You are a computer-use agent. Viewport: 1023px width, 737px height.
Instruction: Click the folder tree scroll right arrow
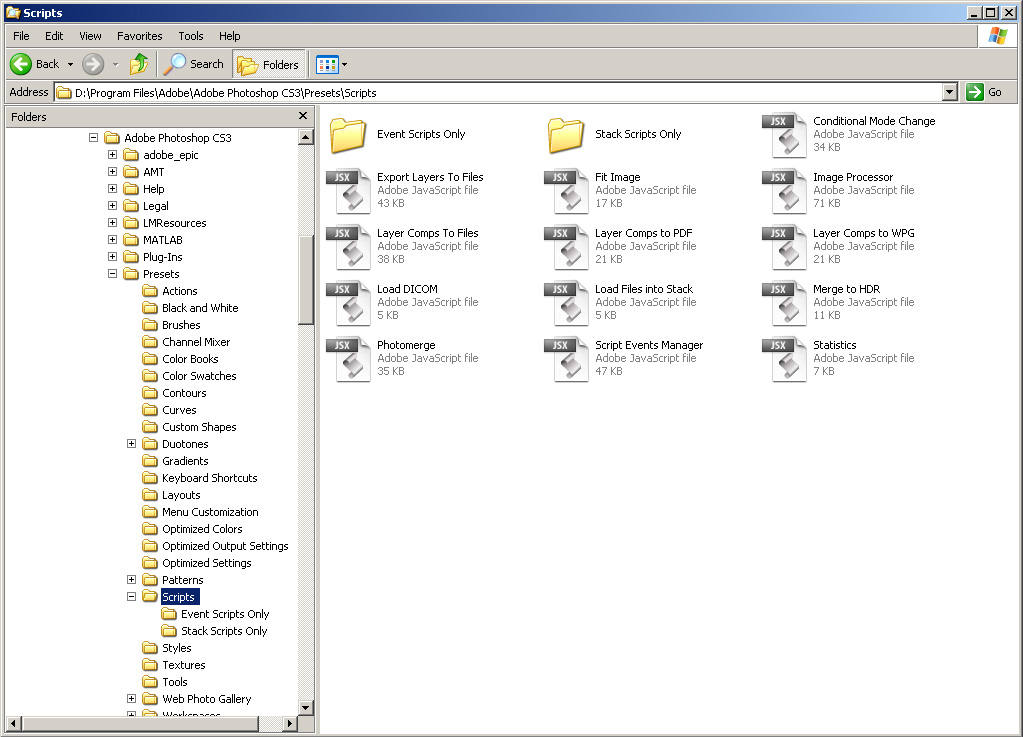(x=290, y=723)
